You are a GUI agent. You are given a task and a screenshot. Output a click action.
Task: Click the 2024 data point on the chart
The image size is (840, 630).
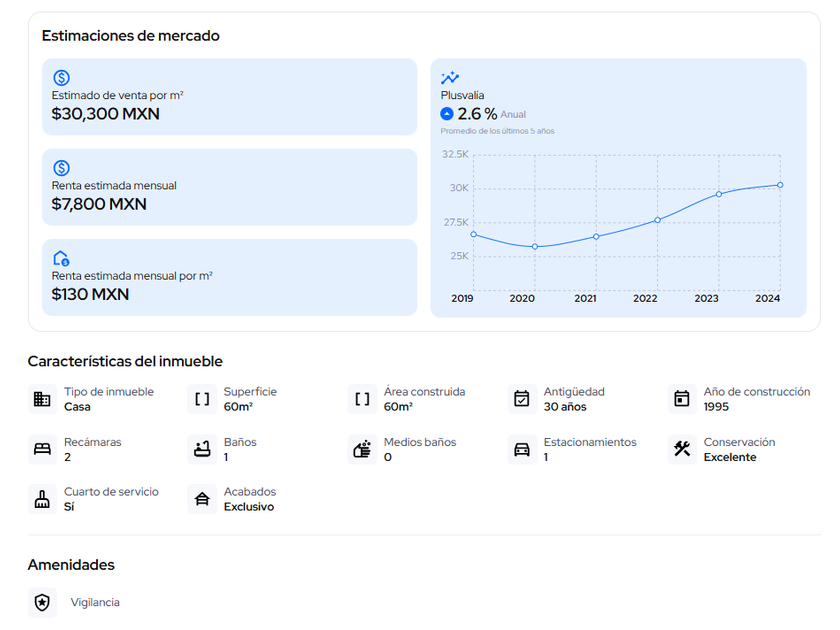(780, 185)
